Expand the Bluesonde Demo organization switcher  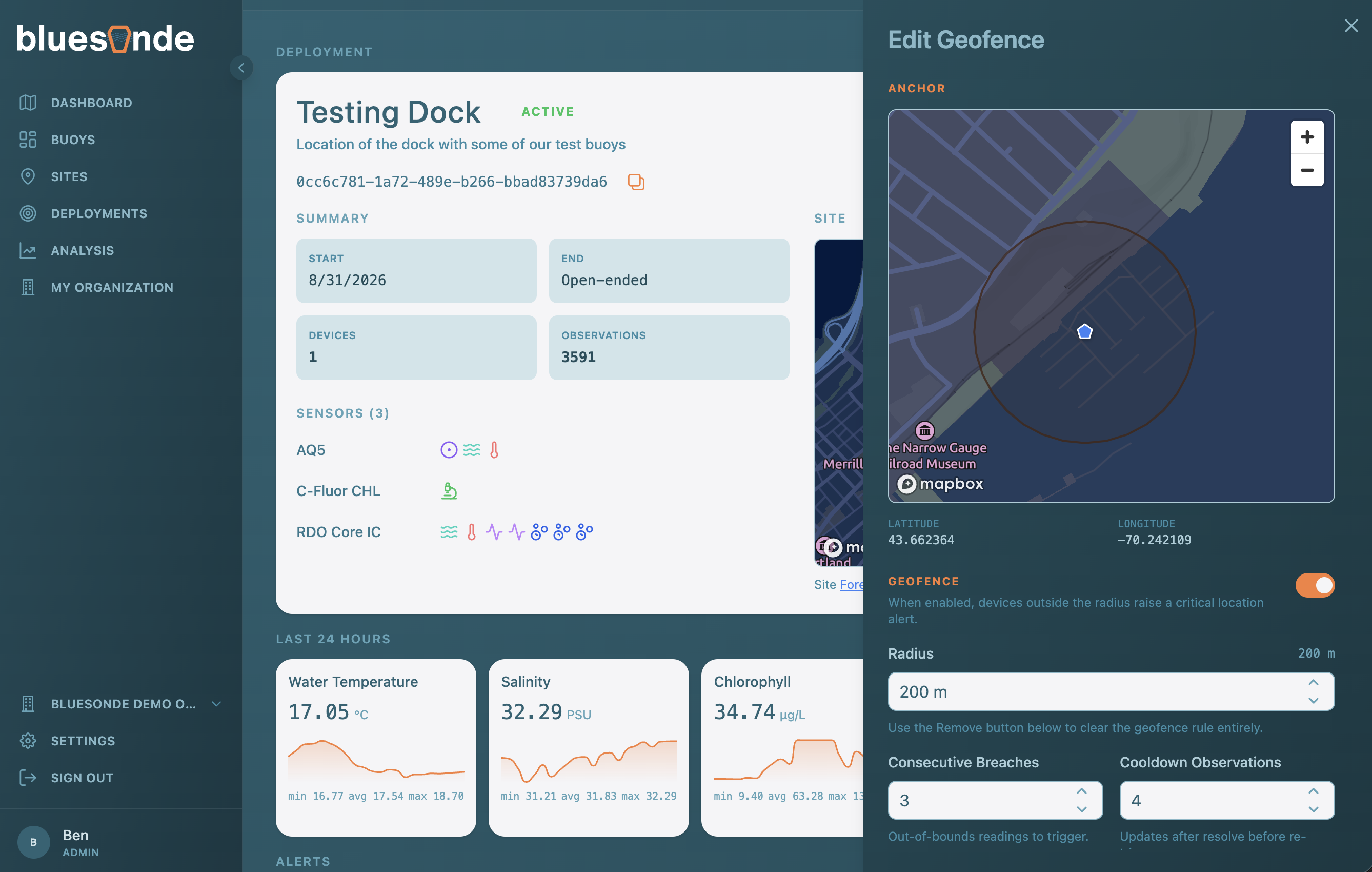click(x=120, y=704)
